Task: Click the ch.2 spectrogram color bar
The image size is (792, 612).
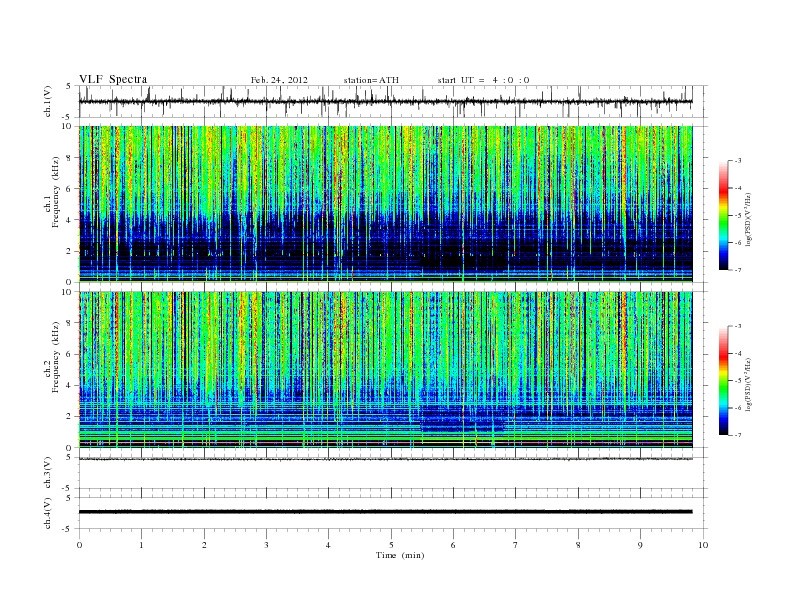Action: [723, 381]
